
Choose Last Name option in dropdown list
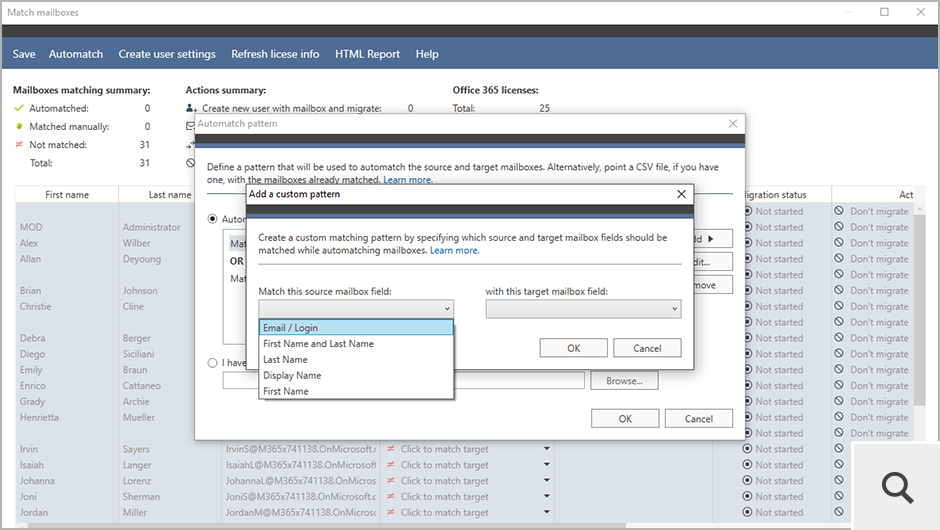click(x=356, y=359)
